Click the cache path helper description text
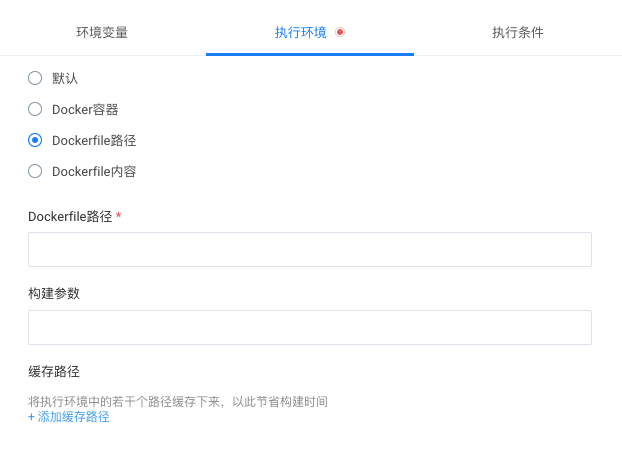This screenshot has width=622, height=456. coord(178,402)
